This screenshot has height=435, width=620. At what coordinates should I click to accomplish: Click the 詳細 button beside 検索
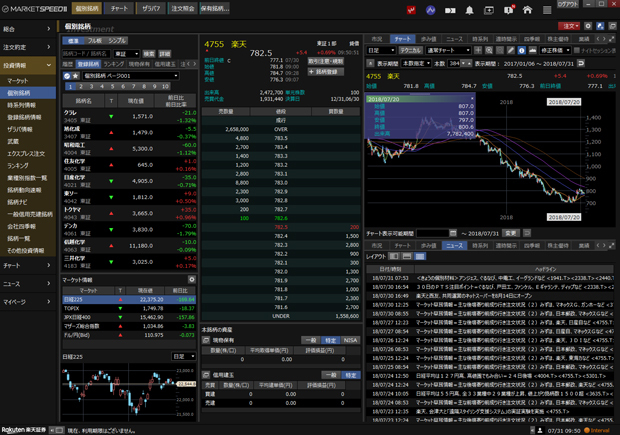164,54
